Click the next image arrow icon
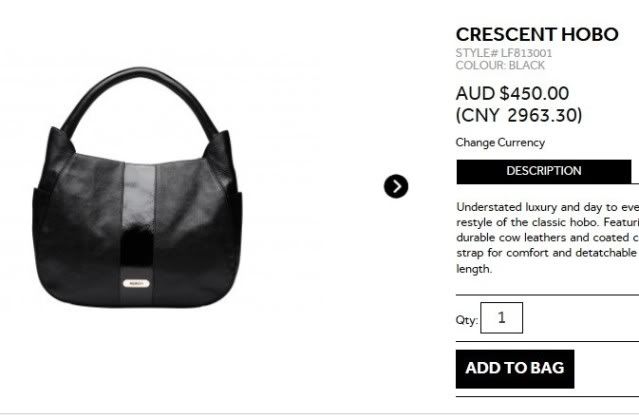Screen dimensions: 639x419 click(396, 186)
